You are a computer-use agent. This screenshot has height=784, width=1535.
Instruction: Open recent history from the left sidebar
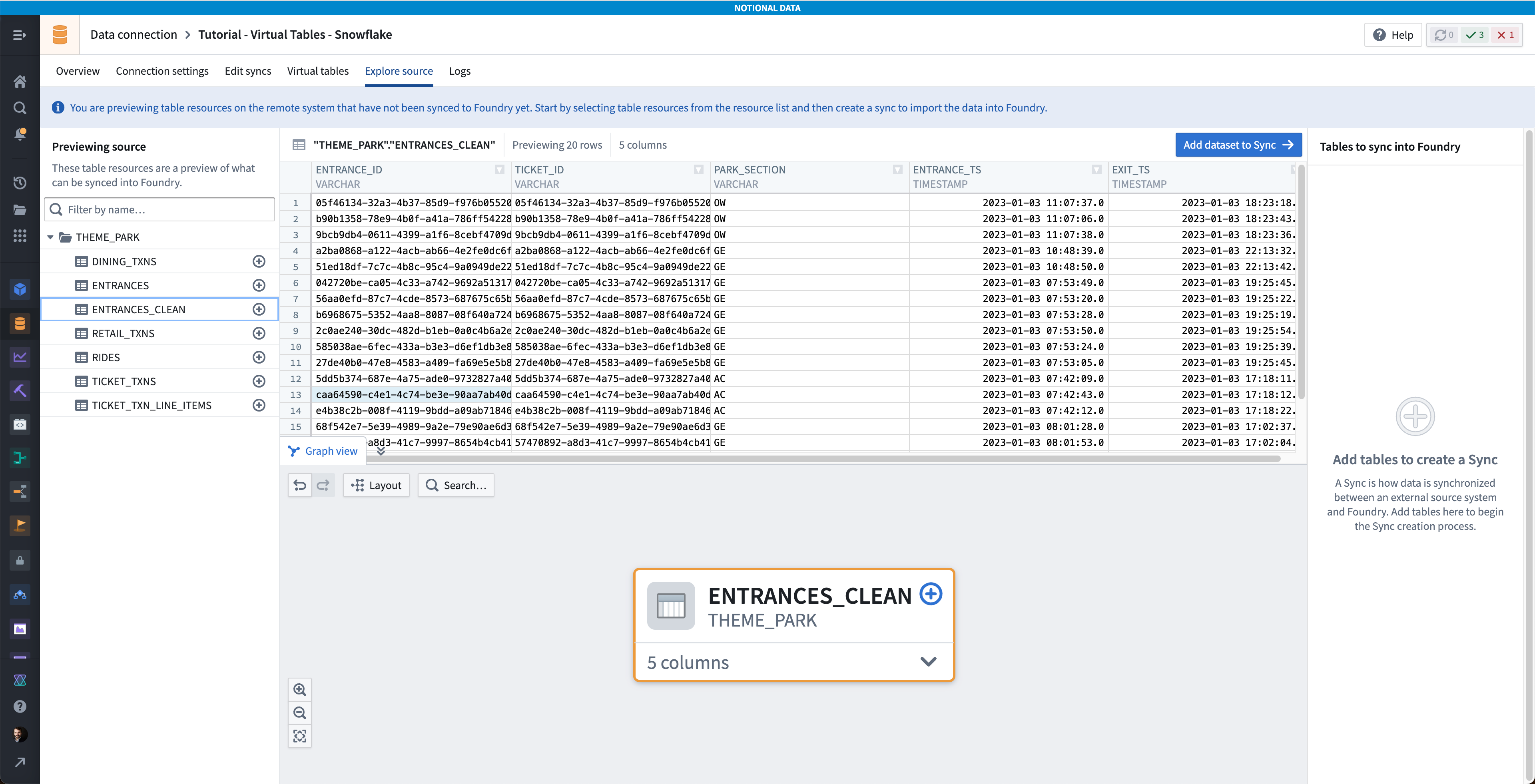click(x=20, y=183)
